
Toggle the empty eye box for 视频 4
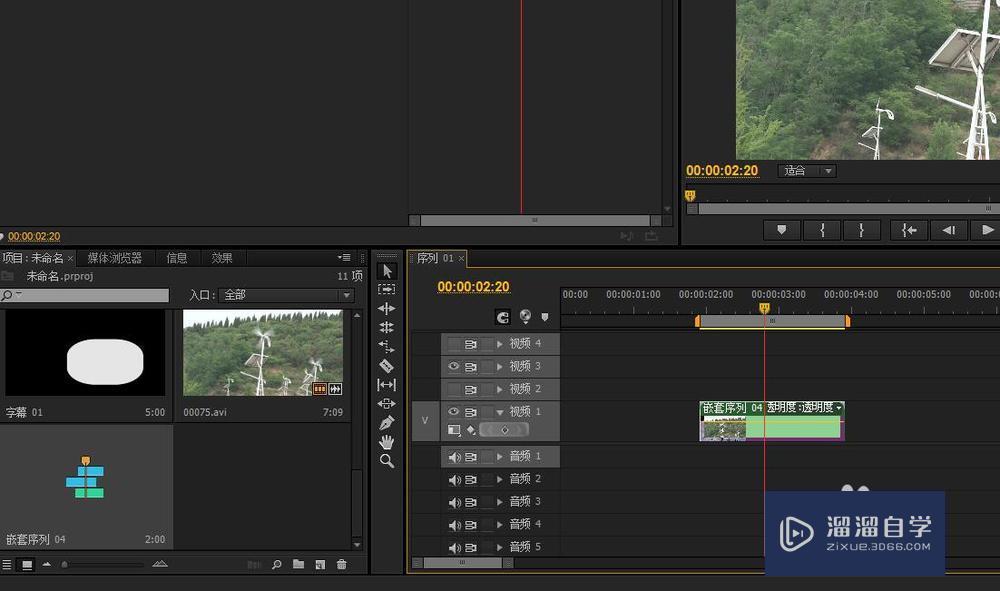(x=454, y=344)
